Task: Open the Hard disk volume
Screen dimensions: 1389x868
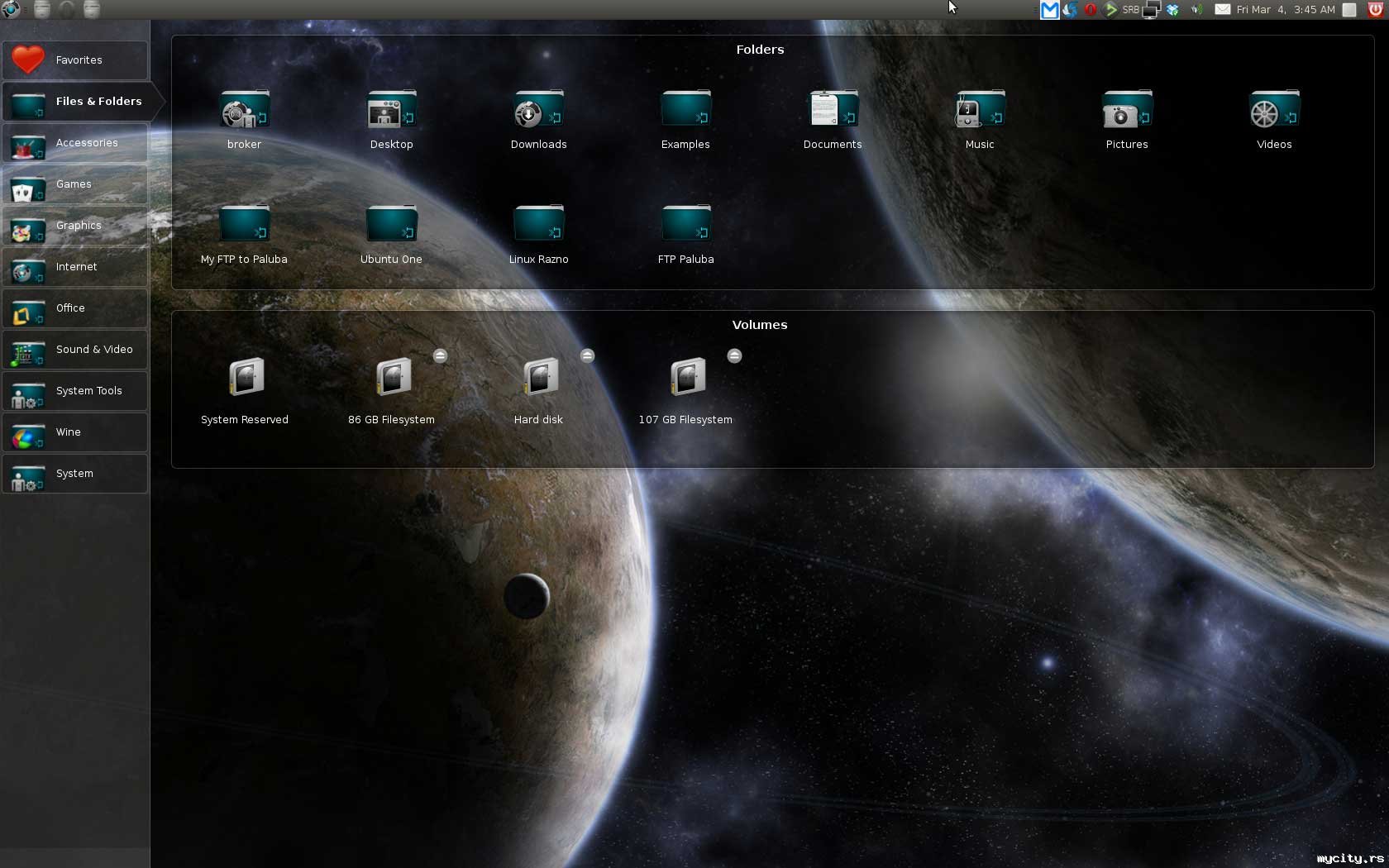Action: [538, 390]
